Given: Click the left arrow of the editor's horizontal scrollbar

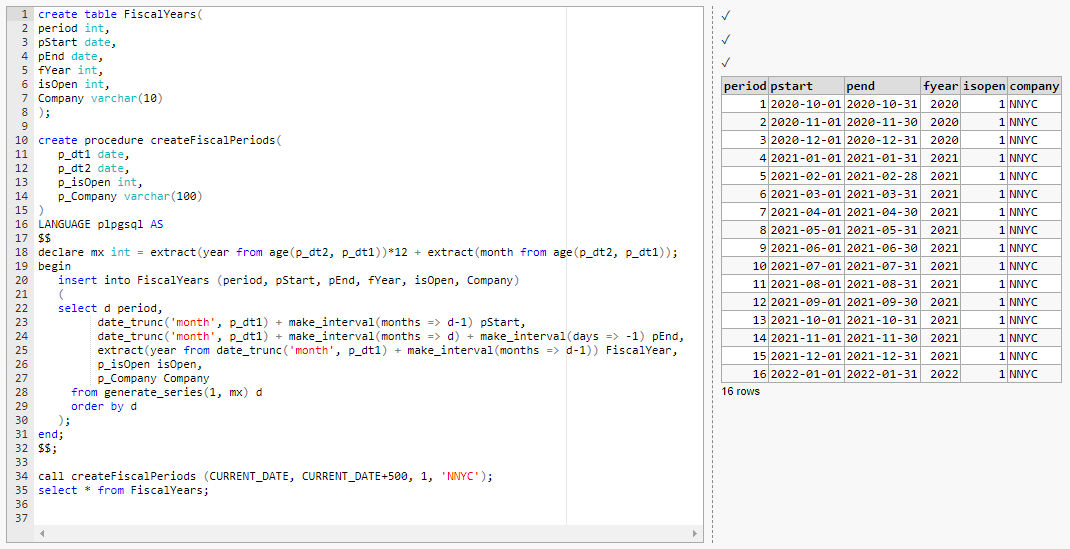Looking at the screenshot, I should click(x=41, y=534).
